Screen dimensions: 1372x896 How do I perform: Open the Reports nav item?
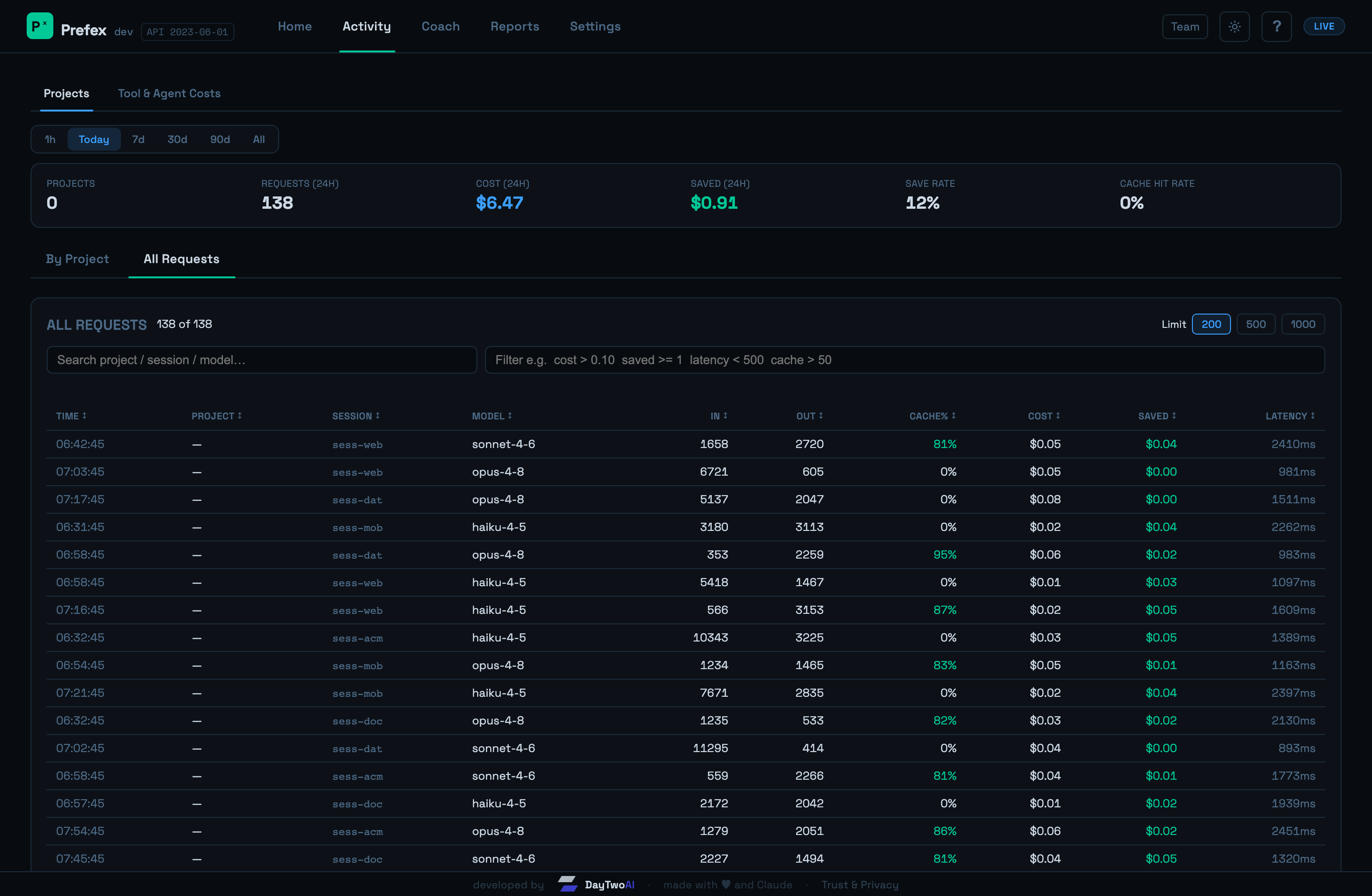coord(515,26)
